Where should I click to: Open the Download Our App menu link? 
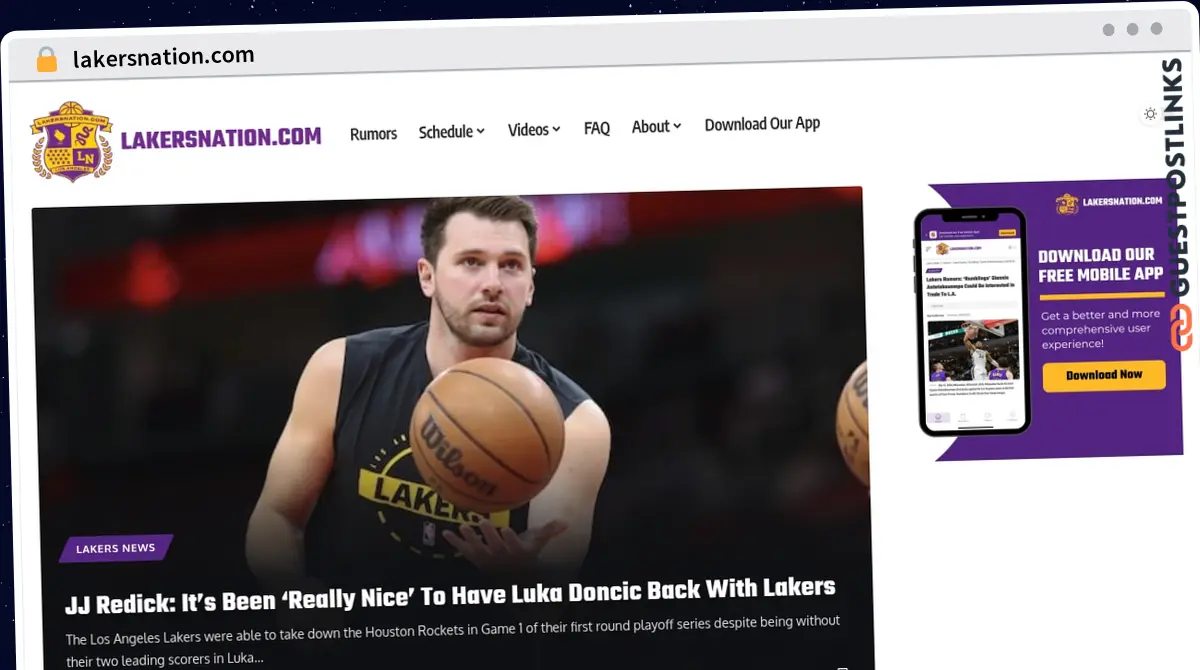[762, 124]
